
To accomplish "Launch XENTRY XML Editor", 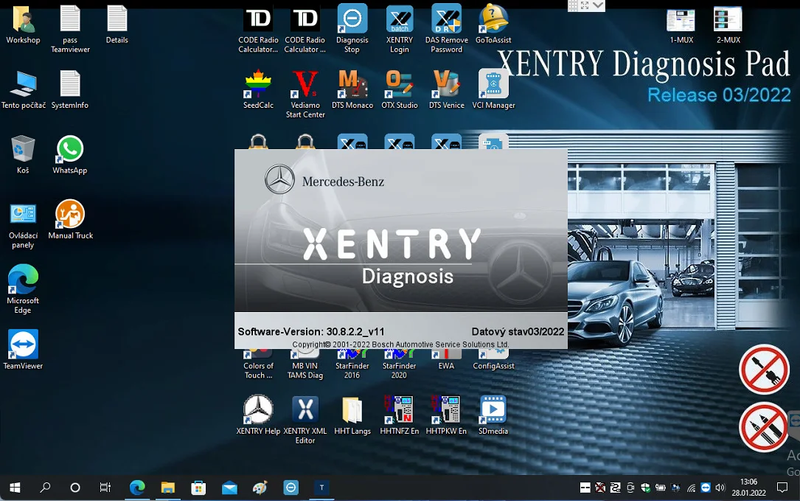I will [x=305, y=420].
